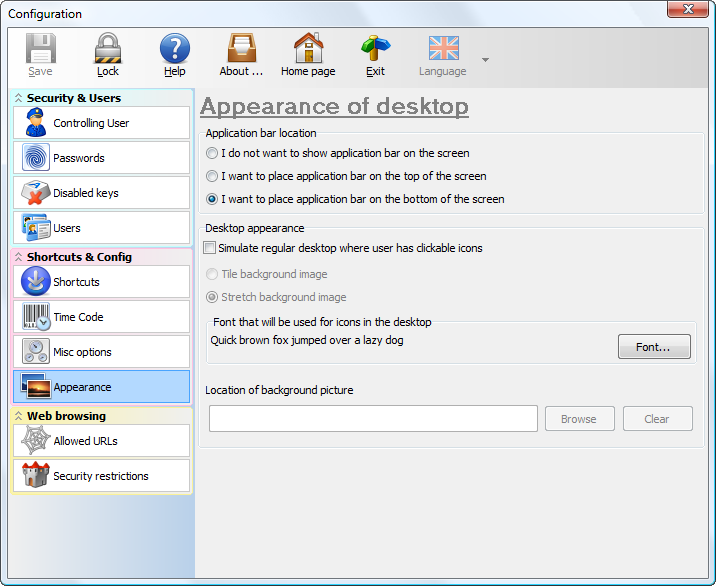This screenshot has height=586, width=716.
Task: Collapse the Web browsing group
Action: coord(18,416)
